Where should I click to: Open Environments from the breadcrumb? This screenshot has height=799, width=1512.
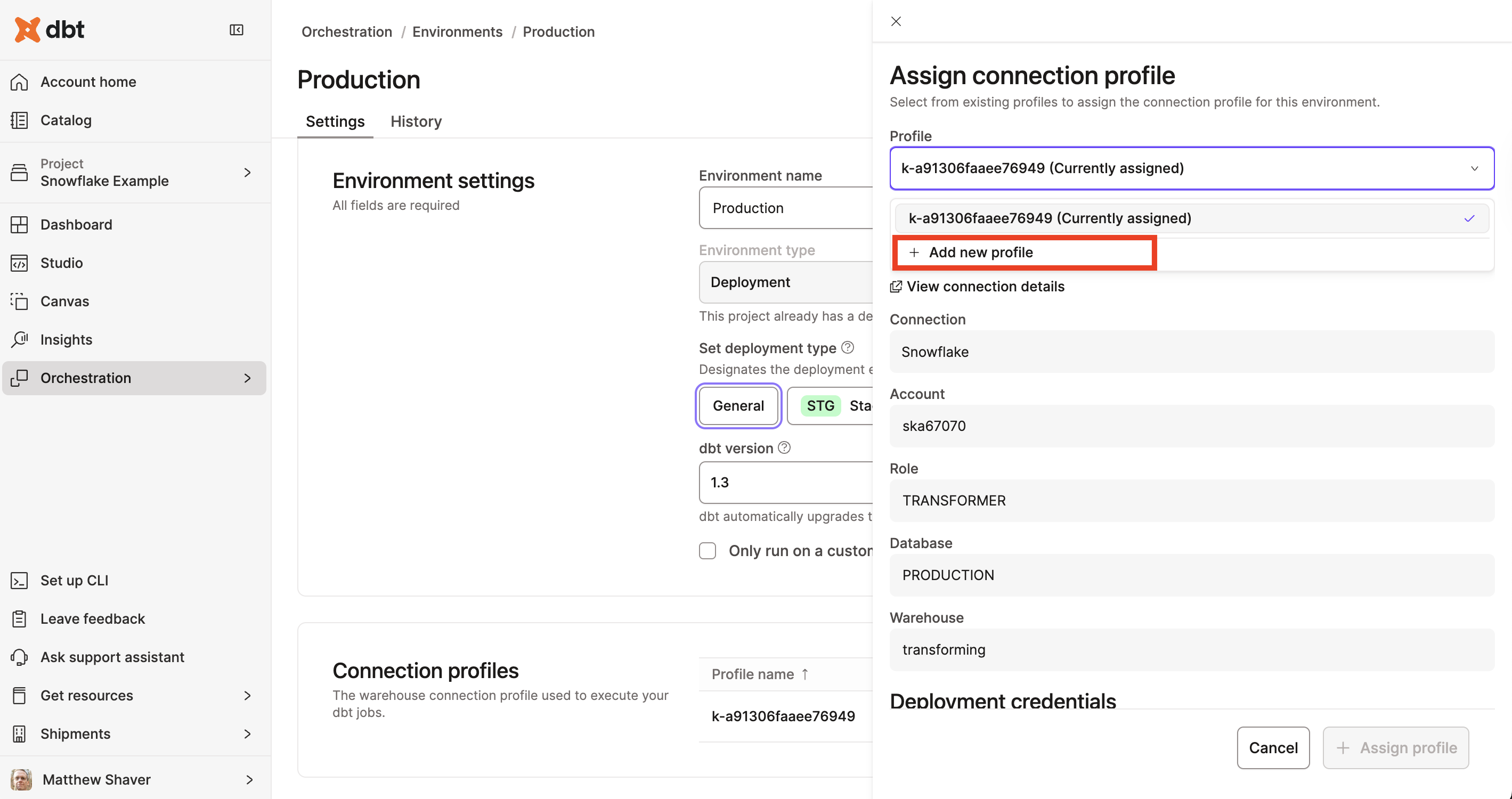(x=457, y=31)
